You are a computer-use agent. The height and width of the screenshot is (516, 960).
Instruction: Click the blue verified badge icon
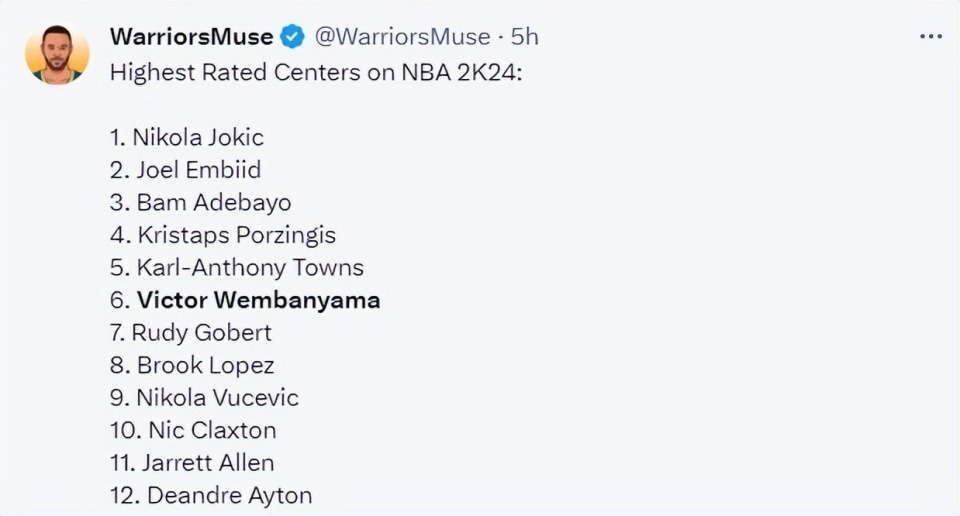(292, 37)
